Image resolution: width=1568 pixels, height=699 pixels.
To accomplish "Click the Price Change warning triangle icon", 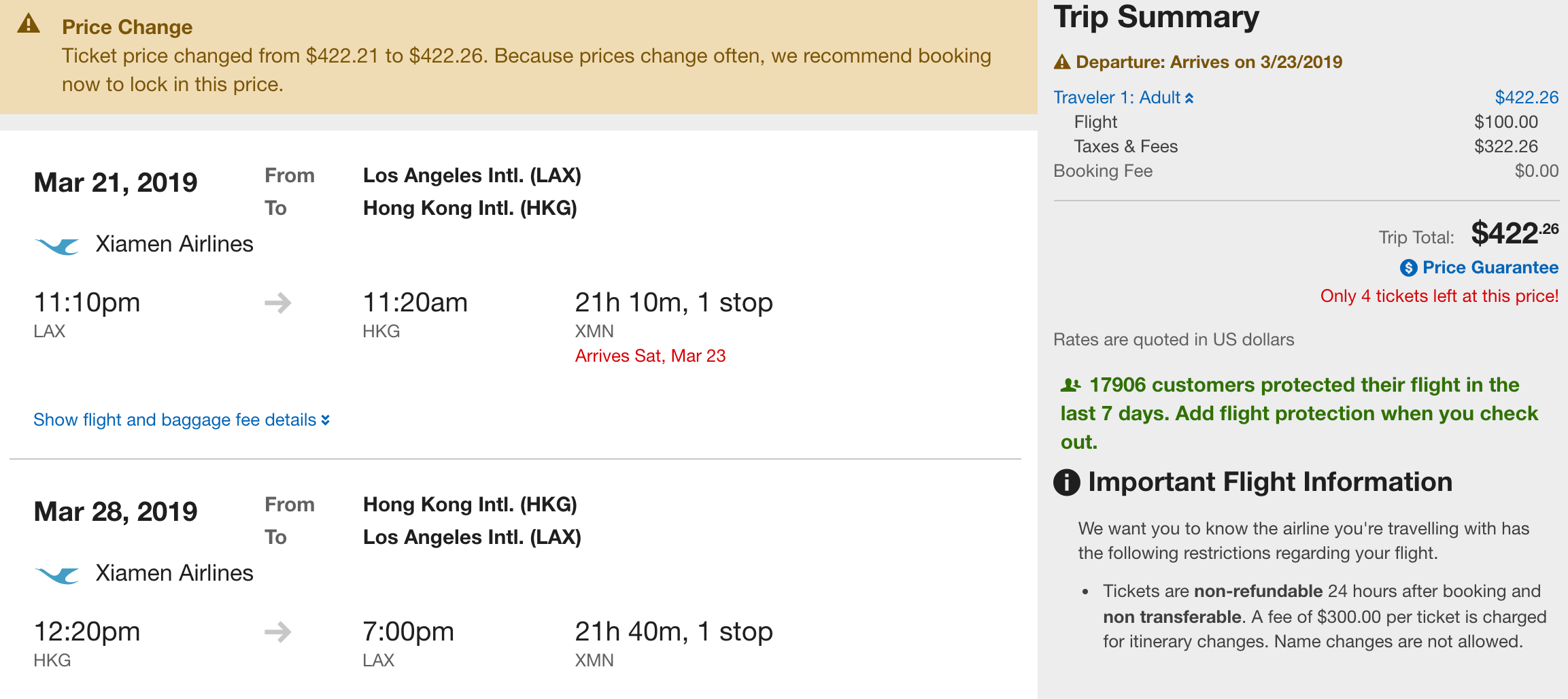I will pos(29,24).
